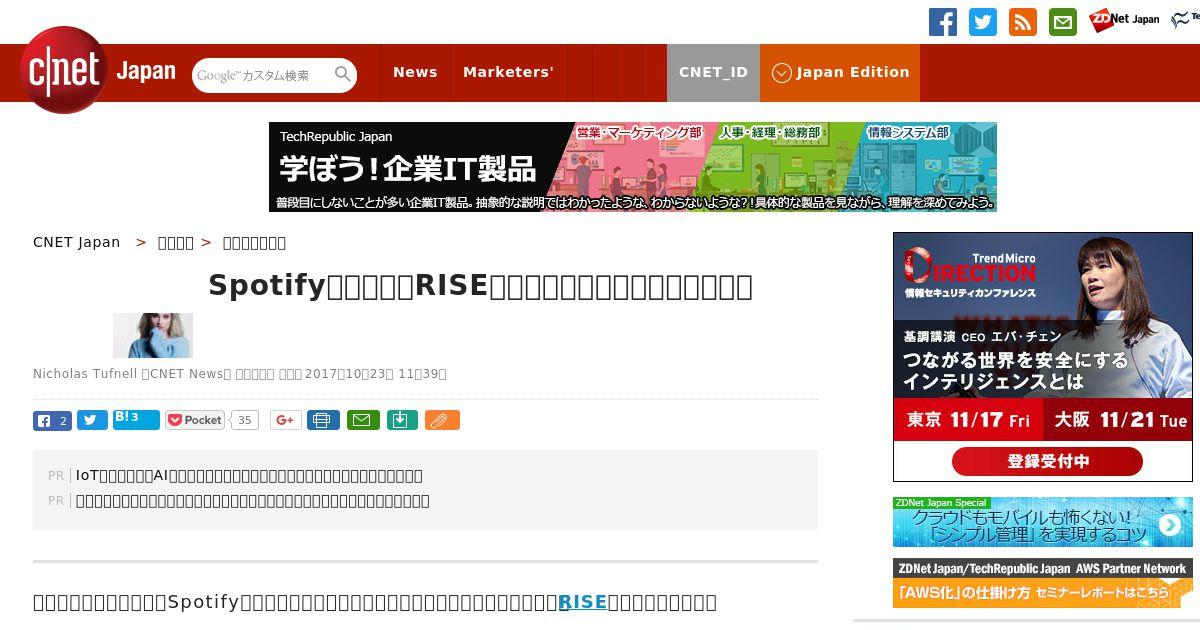Screen dimensions: 1200x630
Task: Click the Spotify RISE article headline
Action: tap(480, 286)
